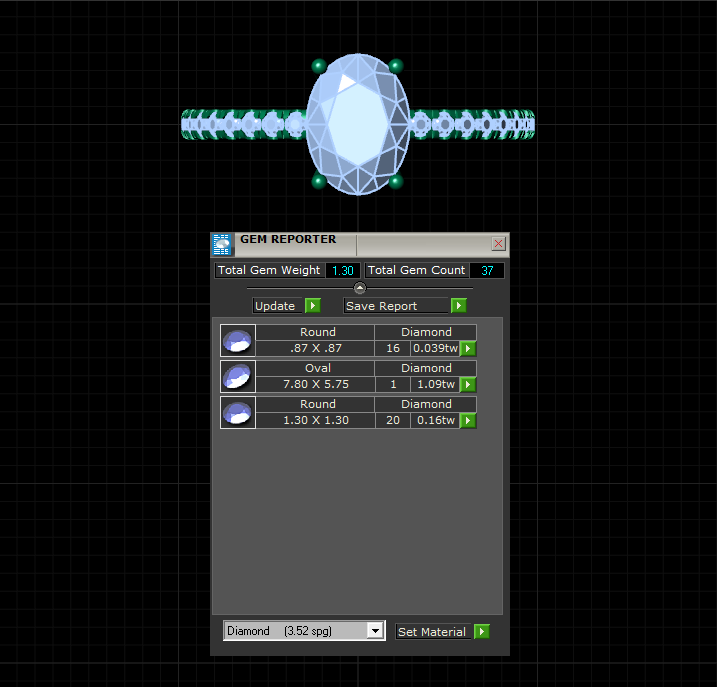This screenshot has height=687, width=717.
Task: Select the 1.30 X 1.30 round gem thumbnail
Action: coord(238,413)
